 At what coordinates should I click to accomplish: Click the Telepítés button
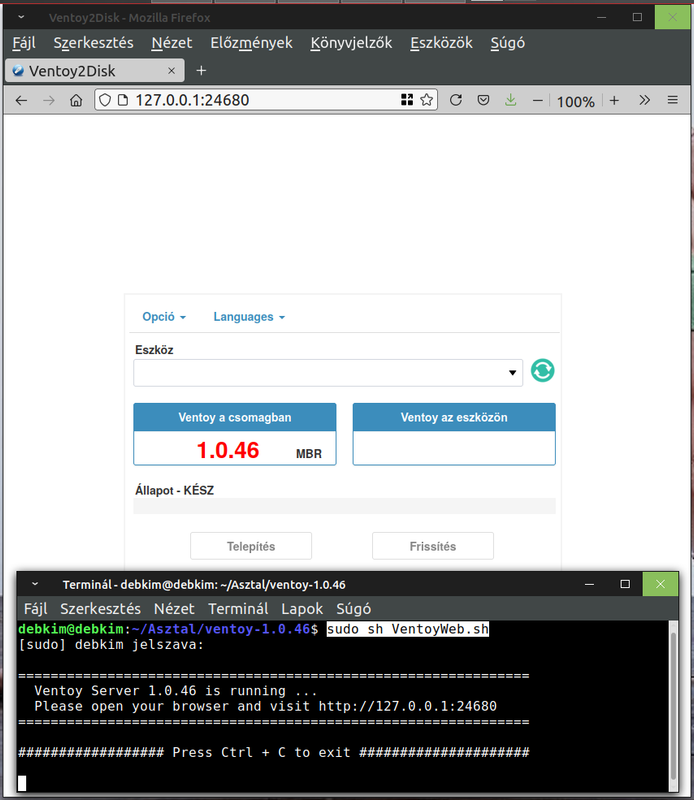251,546
